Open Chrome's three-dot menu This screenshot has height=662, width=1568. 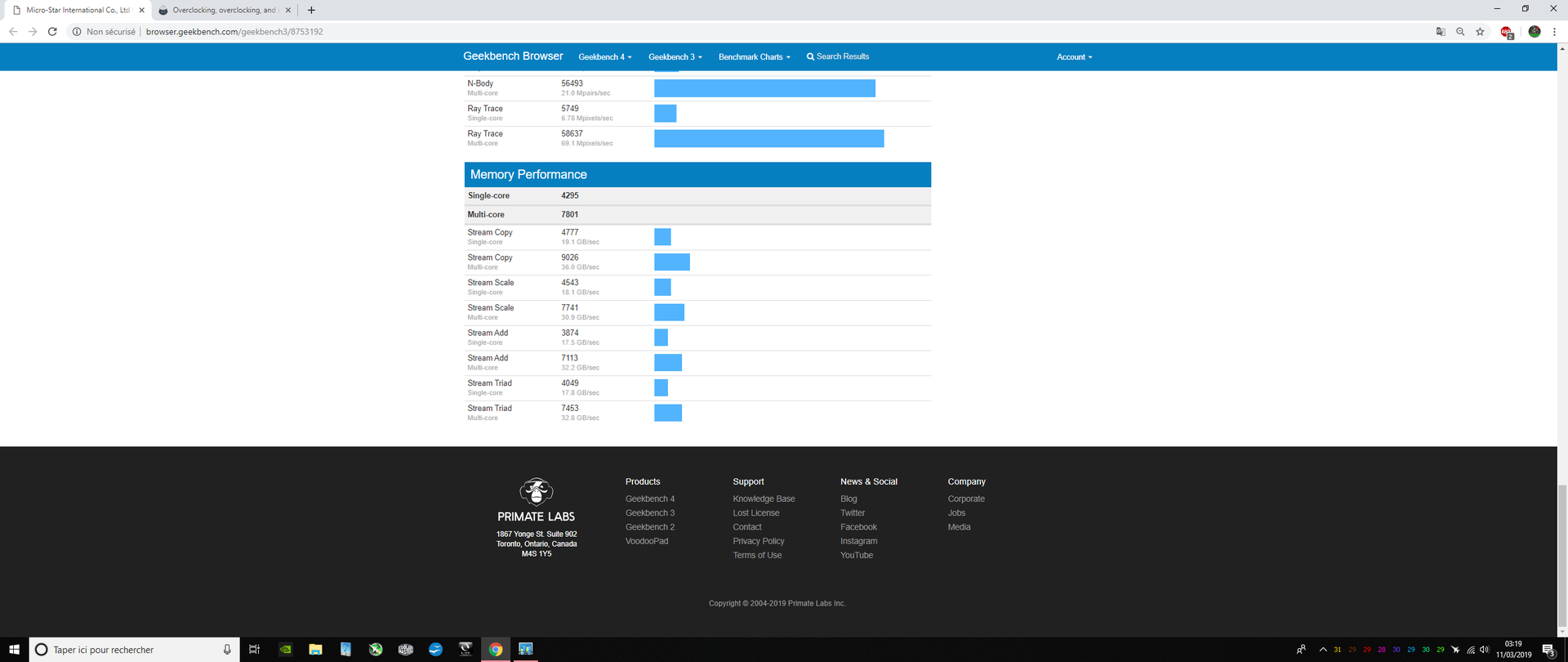click(1554, 32)
